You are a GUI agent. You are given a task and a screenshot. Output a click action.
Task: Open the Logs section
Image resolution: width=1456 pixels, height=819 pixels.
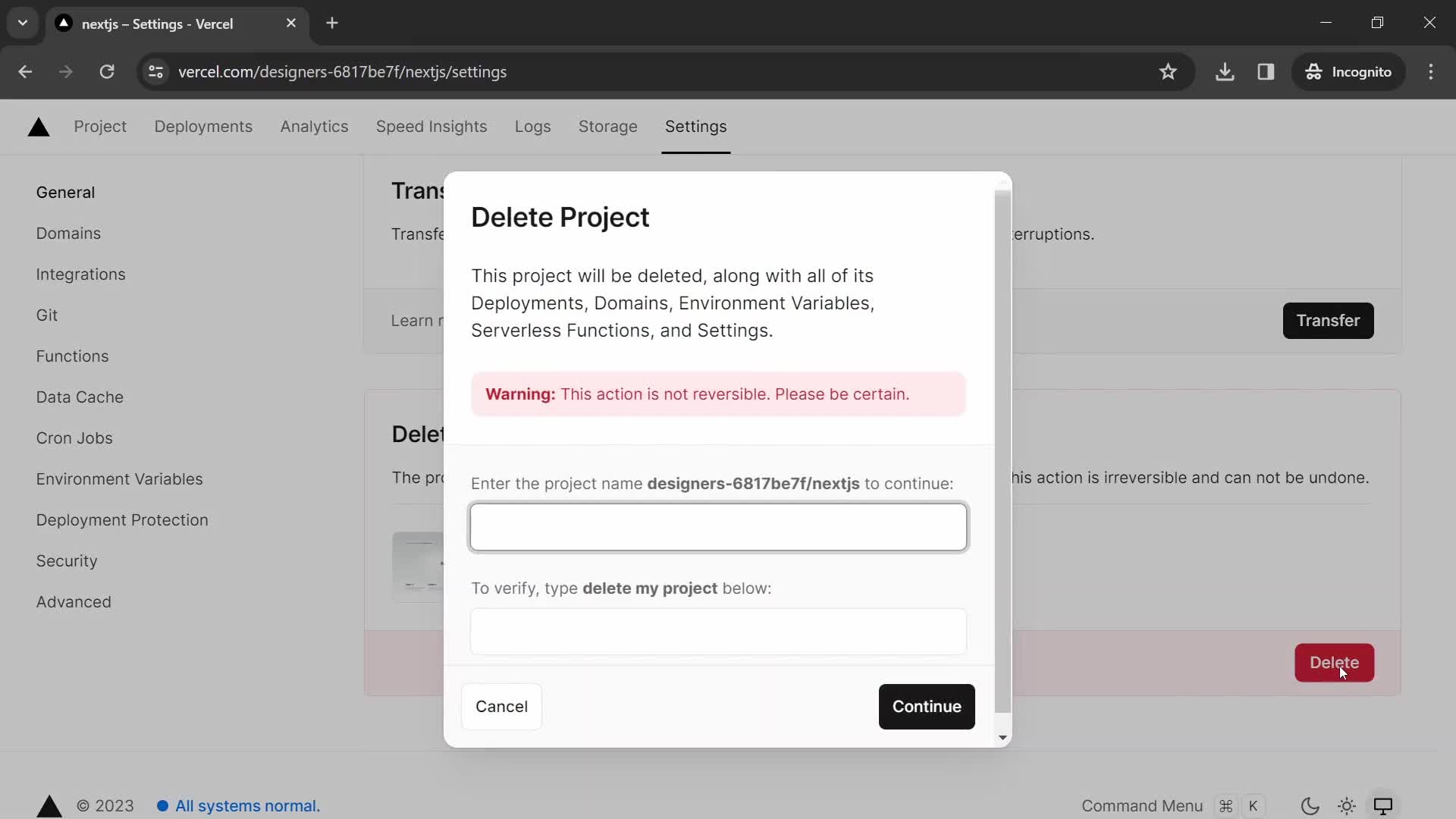pos(533,126)
